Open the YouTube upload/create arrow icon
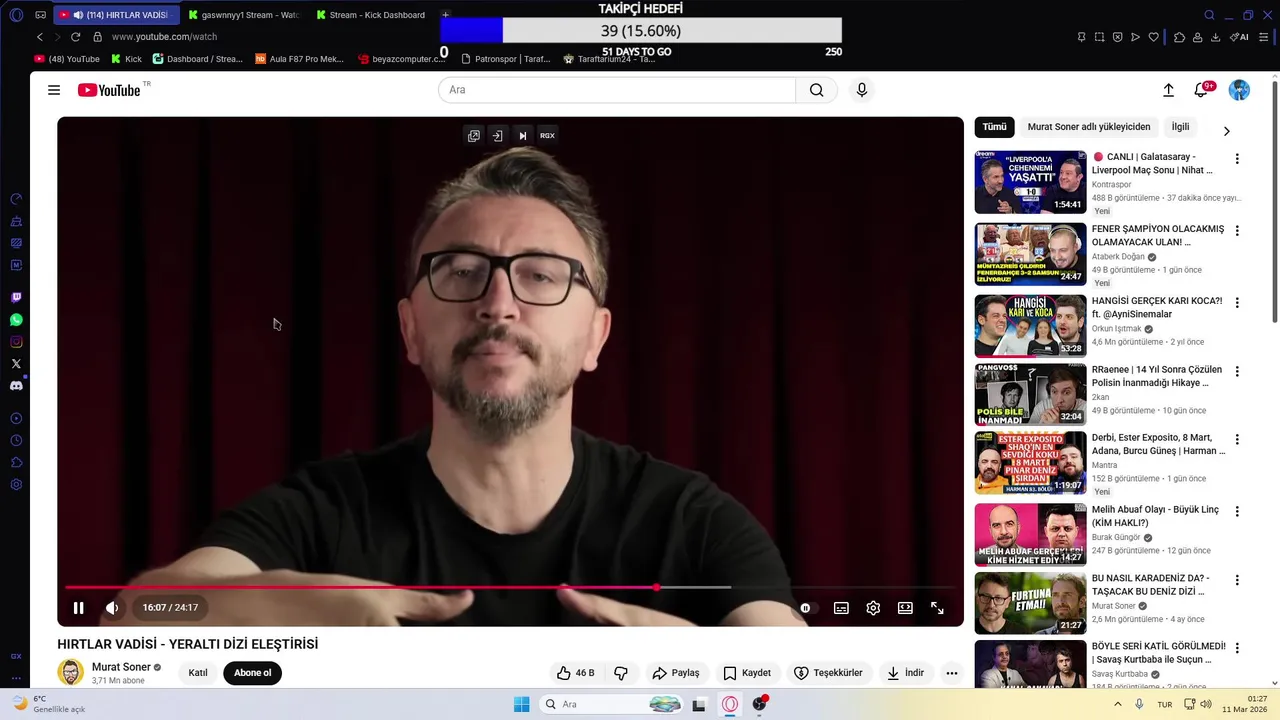The width and height of the screenshot is (1280, 720). click(x=1168, y=90)
